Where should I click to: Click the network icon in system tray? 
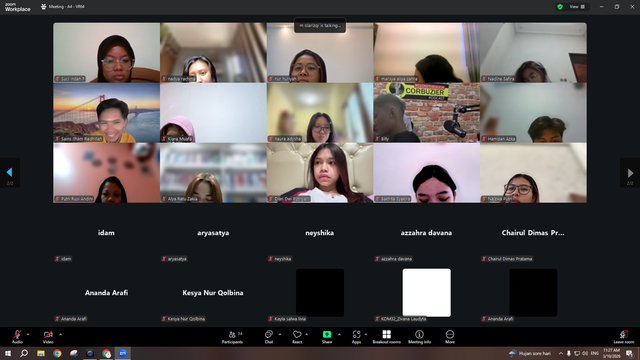tap(577, 353)
